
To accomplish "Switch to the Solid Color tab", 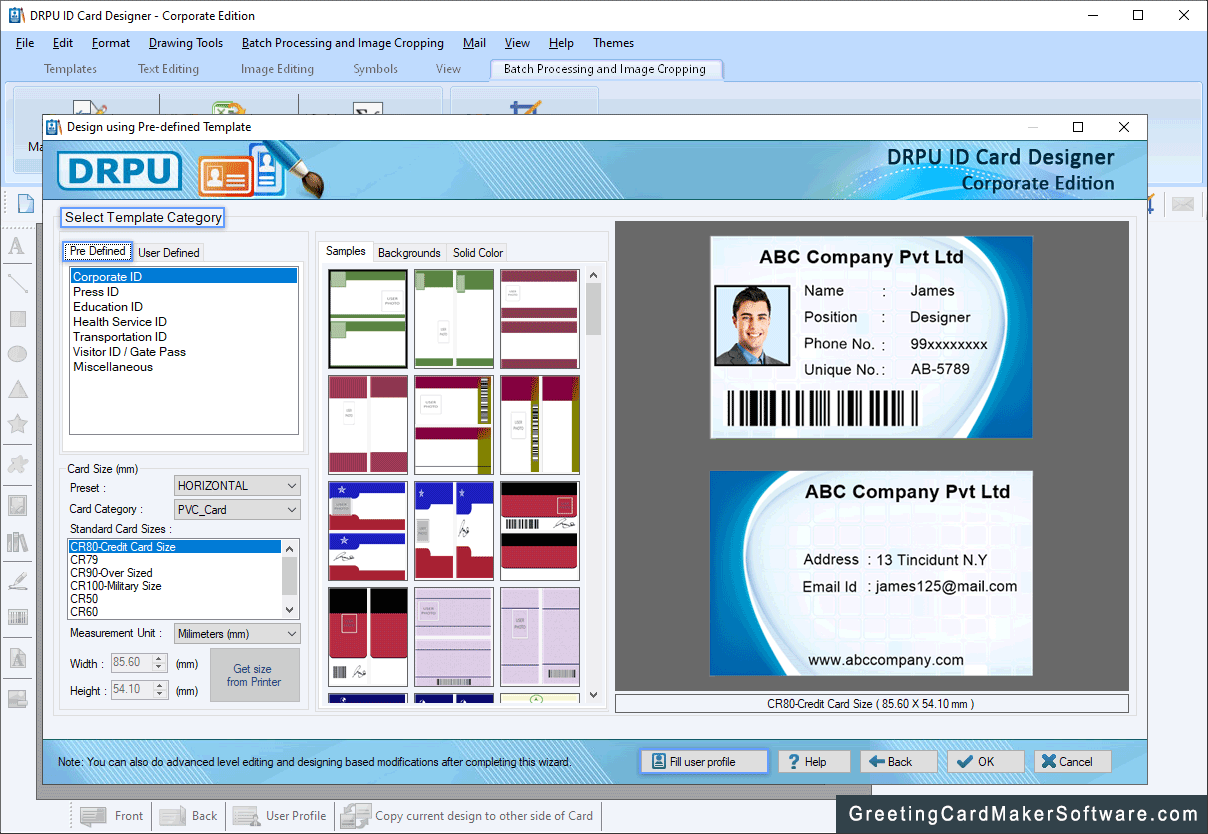I will (478, 253).
